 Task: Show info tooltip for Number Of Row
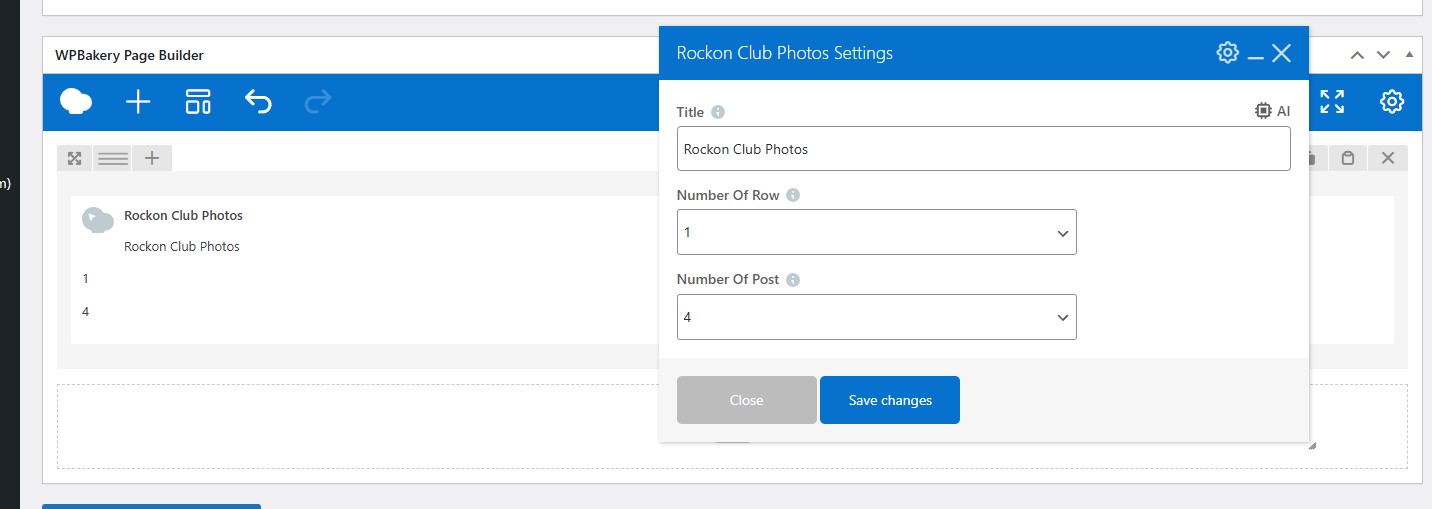(x=793, y=195)
